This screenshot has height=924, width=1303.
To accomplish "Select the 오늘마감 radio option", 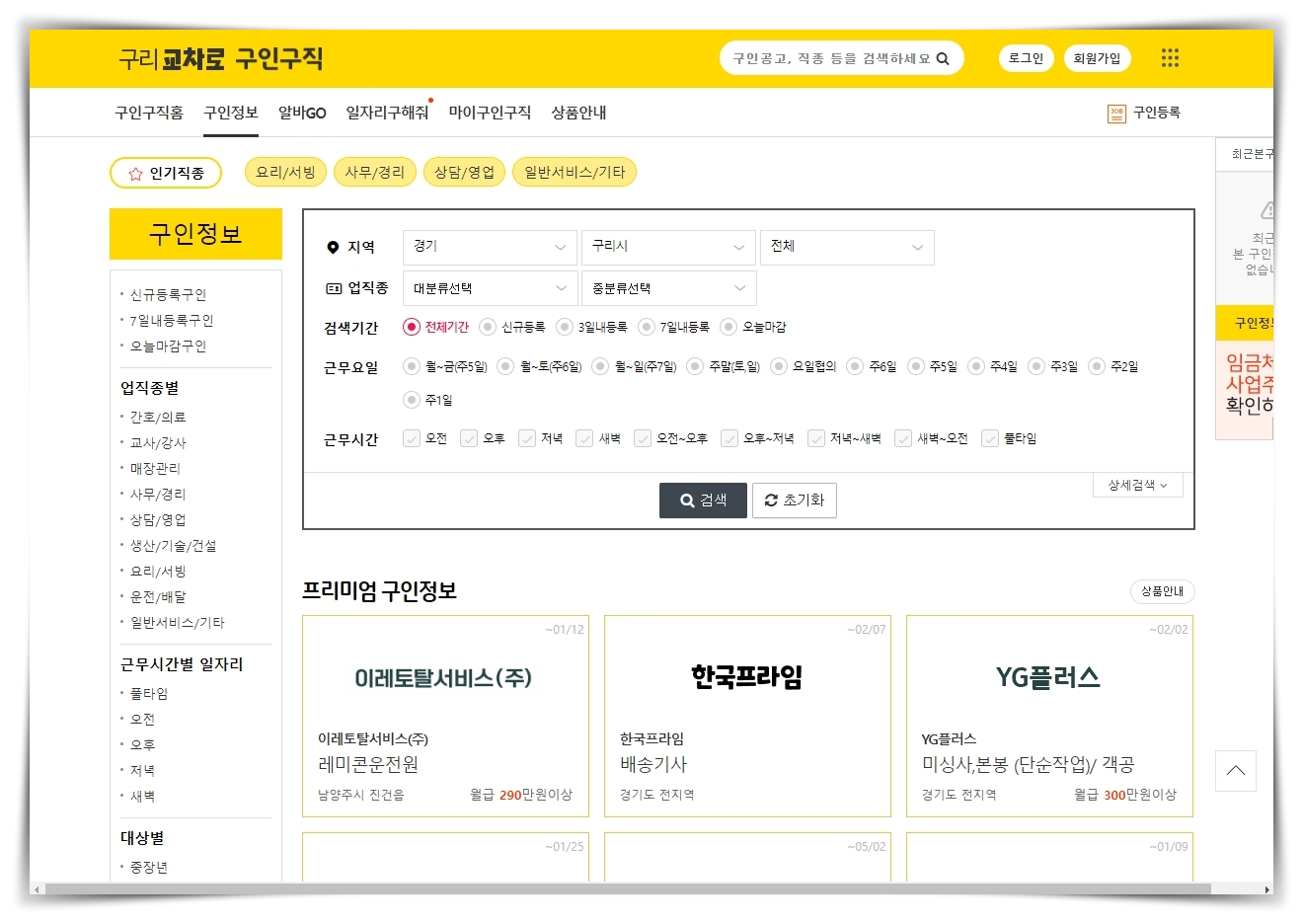I will pos(728,327).
